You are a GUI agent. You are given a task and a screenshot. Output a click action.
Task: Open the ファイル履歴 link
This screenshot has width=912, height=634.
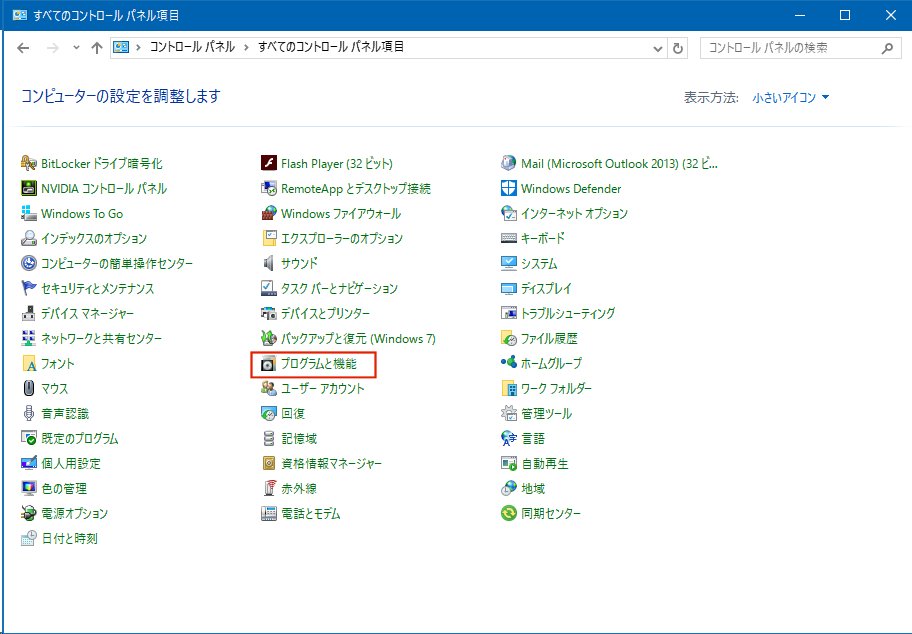[549, 339]
